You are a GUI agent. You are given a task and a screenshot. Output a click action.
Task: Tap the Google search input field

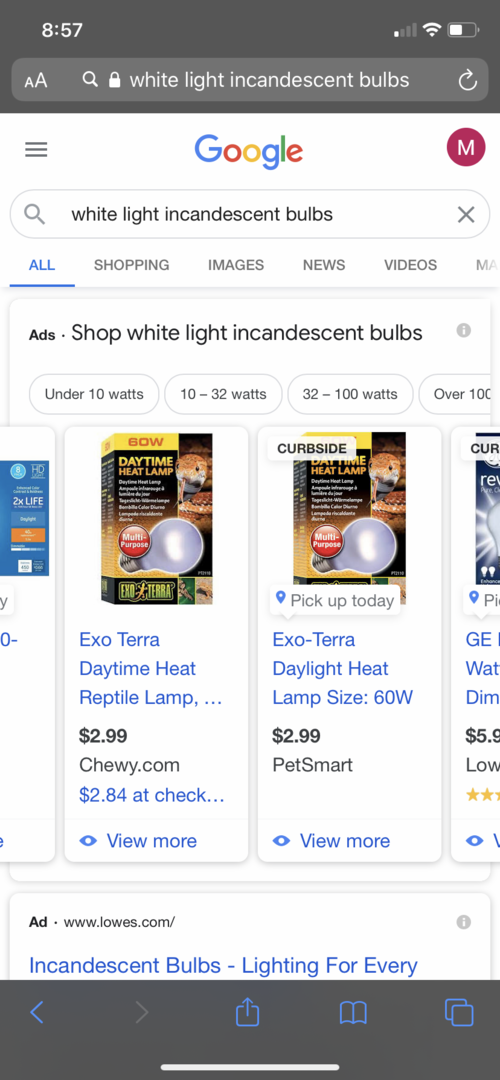coord(250,214)
